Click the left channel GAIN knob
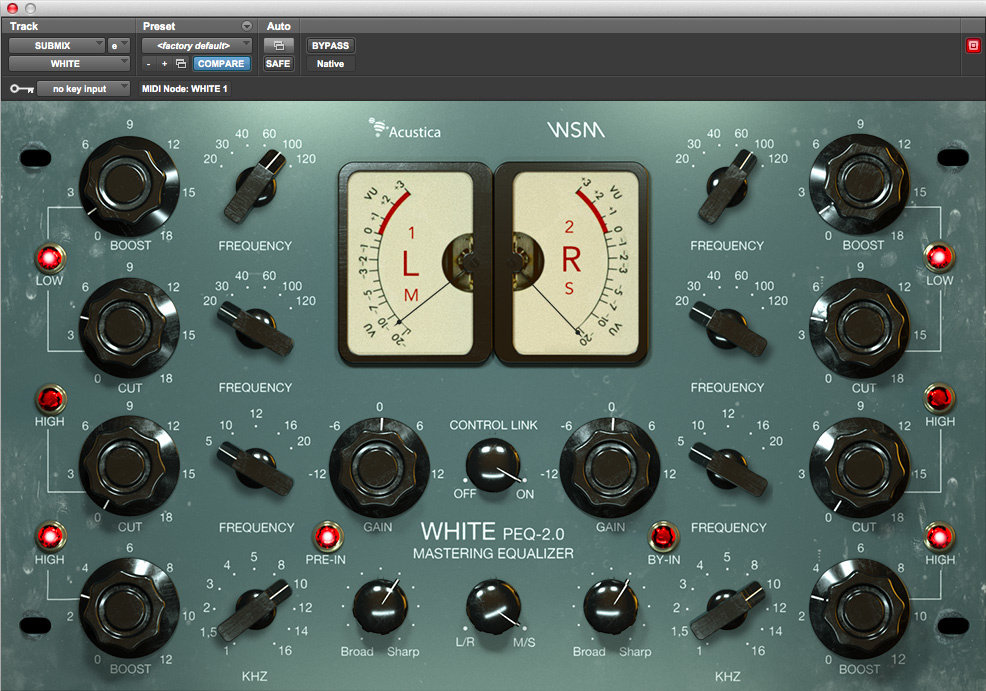 [x=379, y=467]
